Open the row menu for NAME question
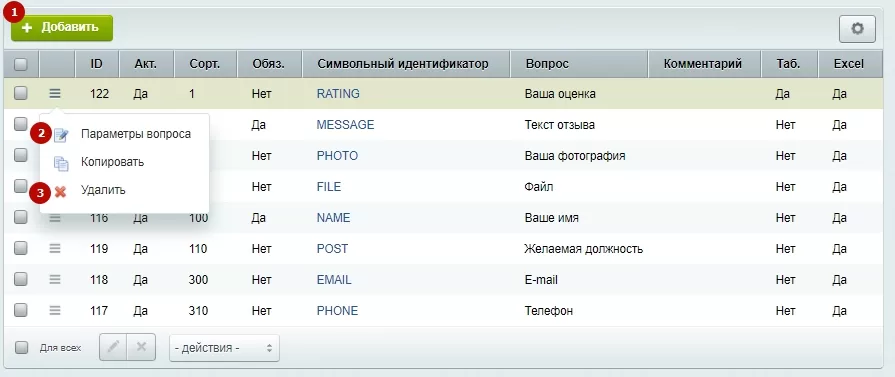 55,218
